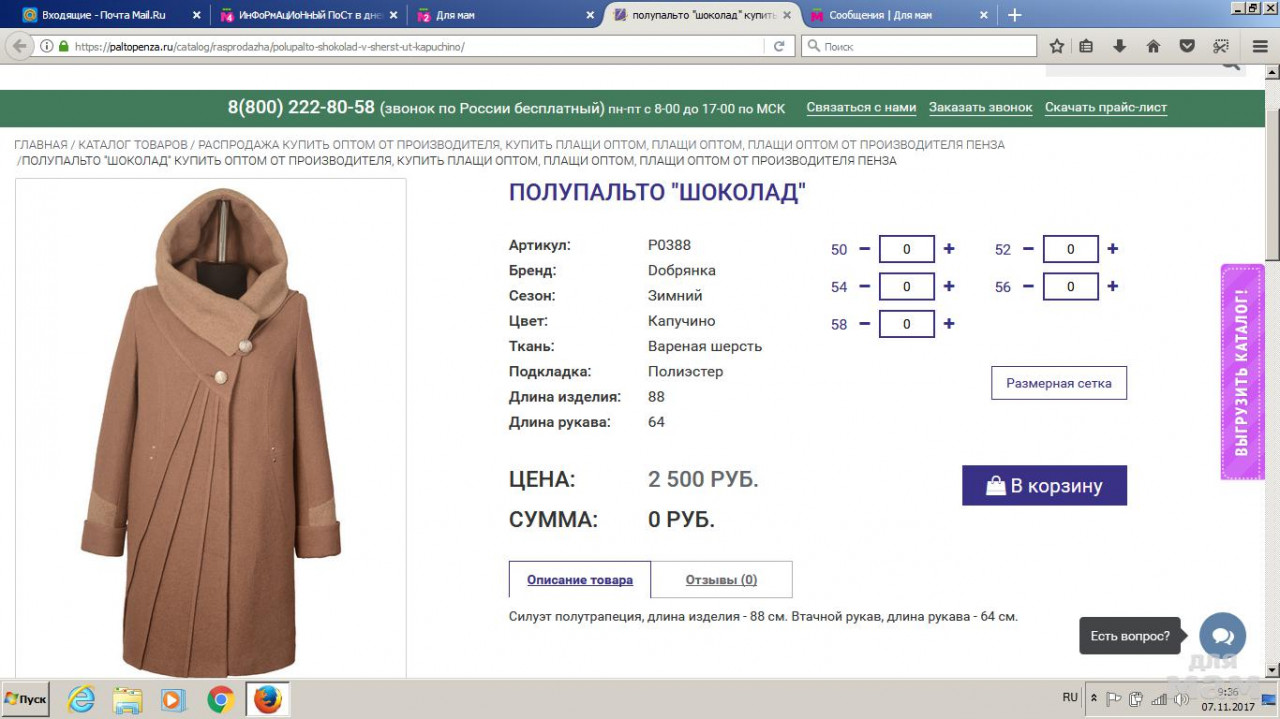Screen dimensions: 1280x719
Task: Increase quantity for size 56
Action: [1112, 287]
